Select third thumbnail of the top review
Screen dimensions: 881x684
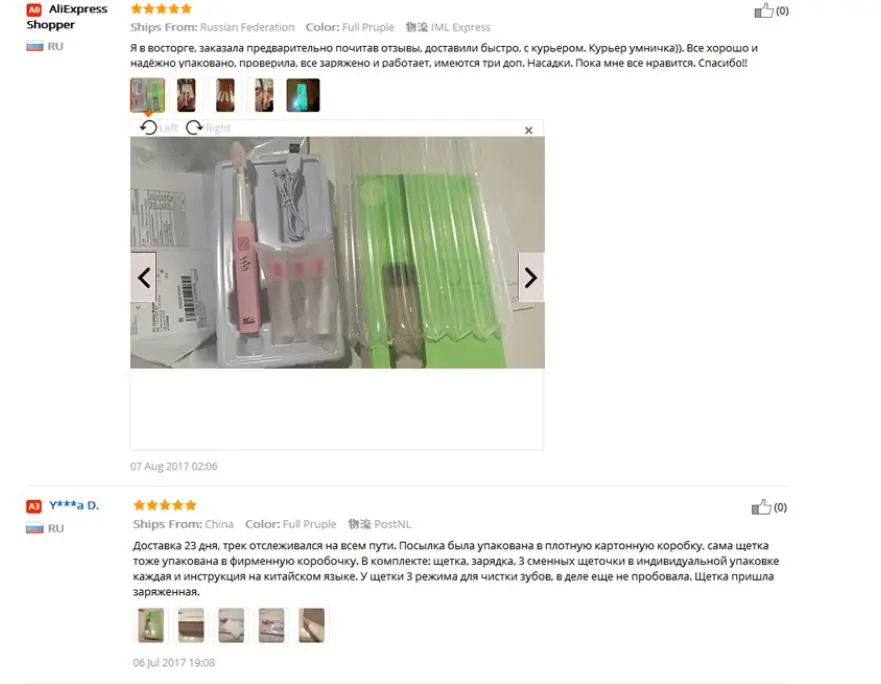point(225,95)
